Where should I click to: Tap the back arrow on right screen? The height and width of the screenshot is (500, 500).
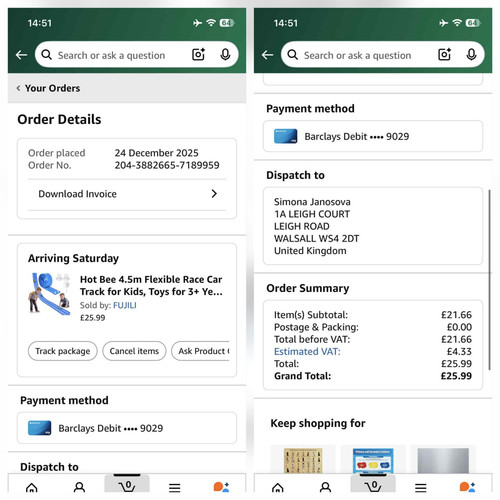point(268,55)
